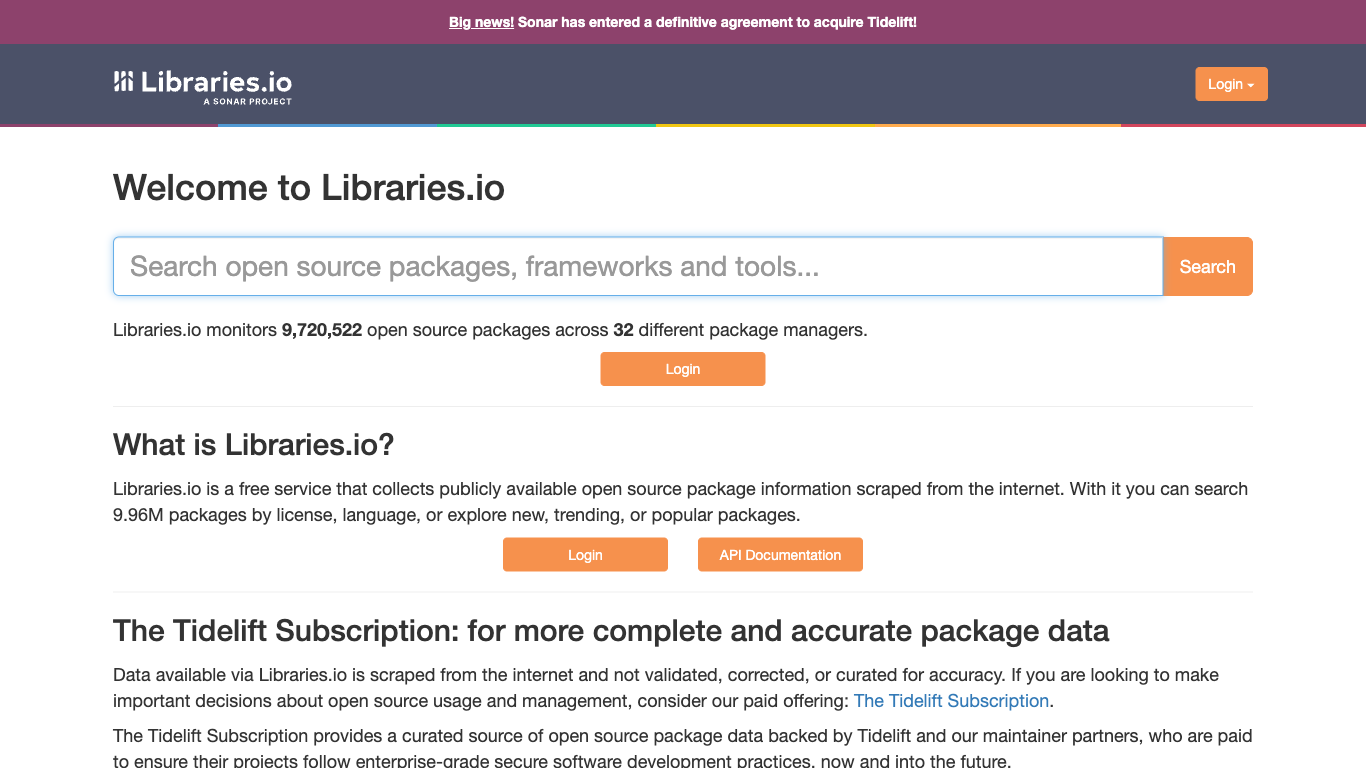The height and width of the screenshot is (768, 1366).
Task: Follow 'The Tidelift Subscription' link
Action: click(951, 701)
